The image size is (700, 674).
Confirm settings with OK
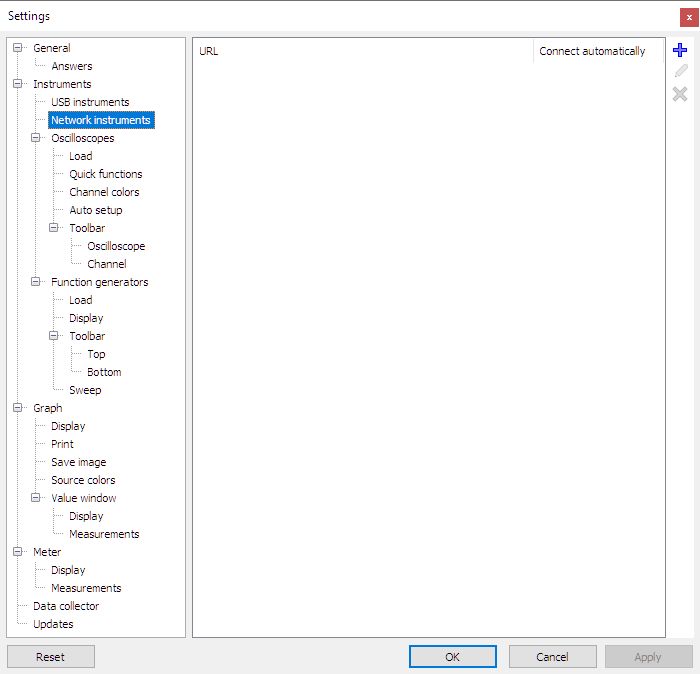point(452,657)
